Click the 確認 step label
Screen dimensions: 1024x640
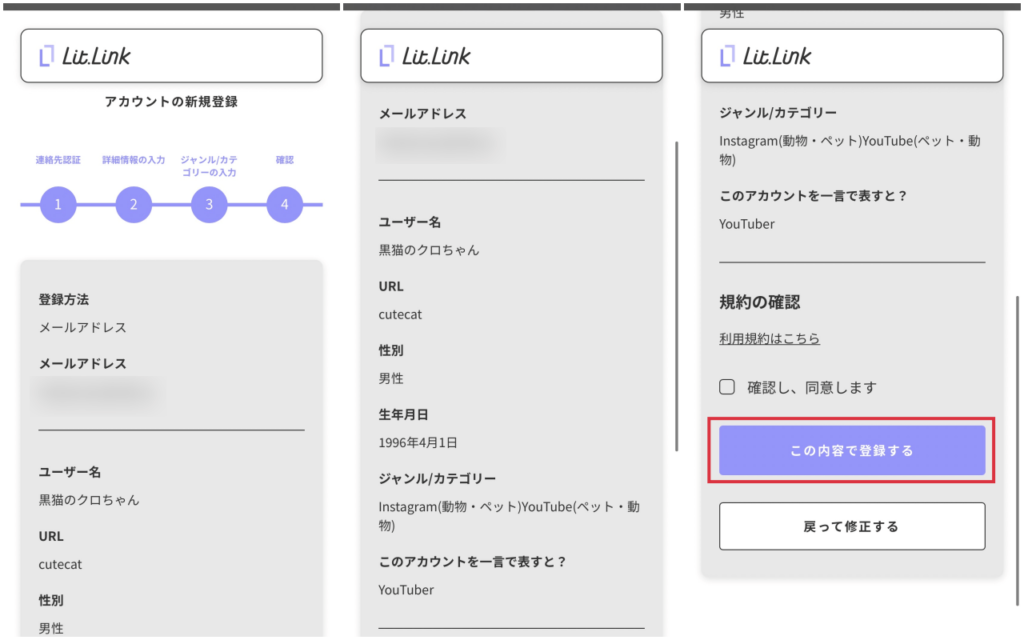pos(285,160)
